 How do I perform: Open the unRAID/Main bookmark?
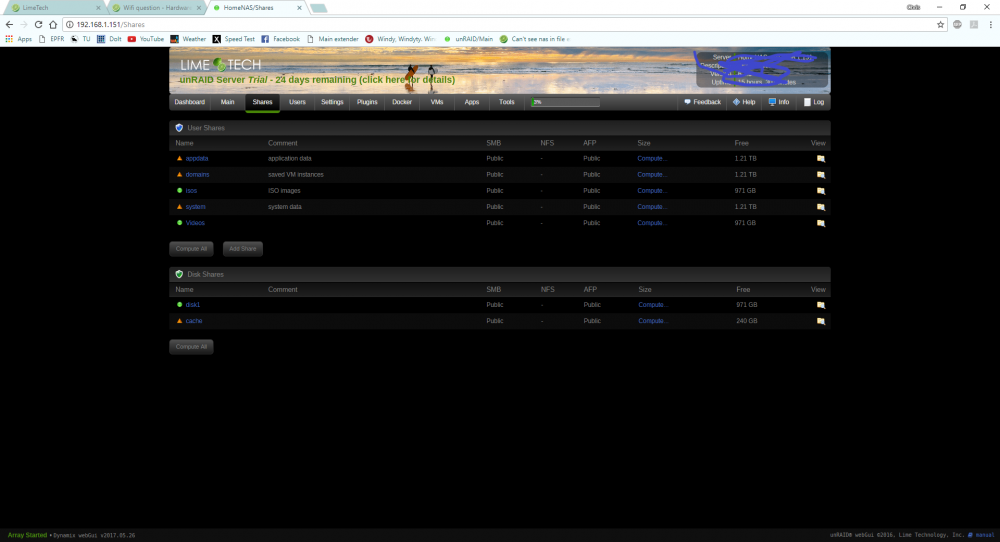[x=469, y=39]
